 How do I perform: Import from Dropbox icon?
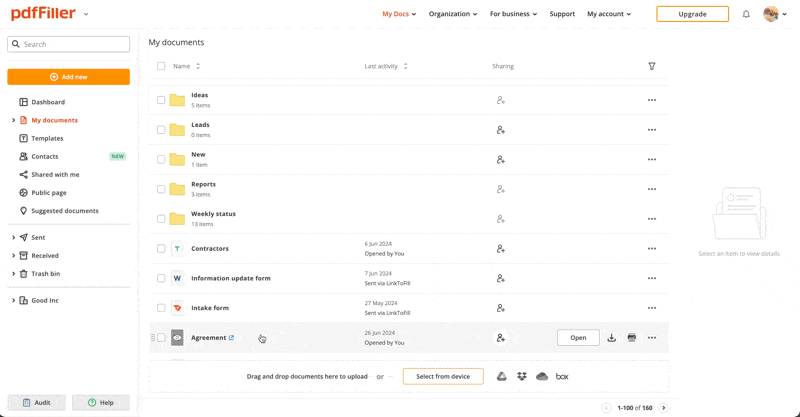(522, 377)
